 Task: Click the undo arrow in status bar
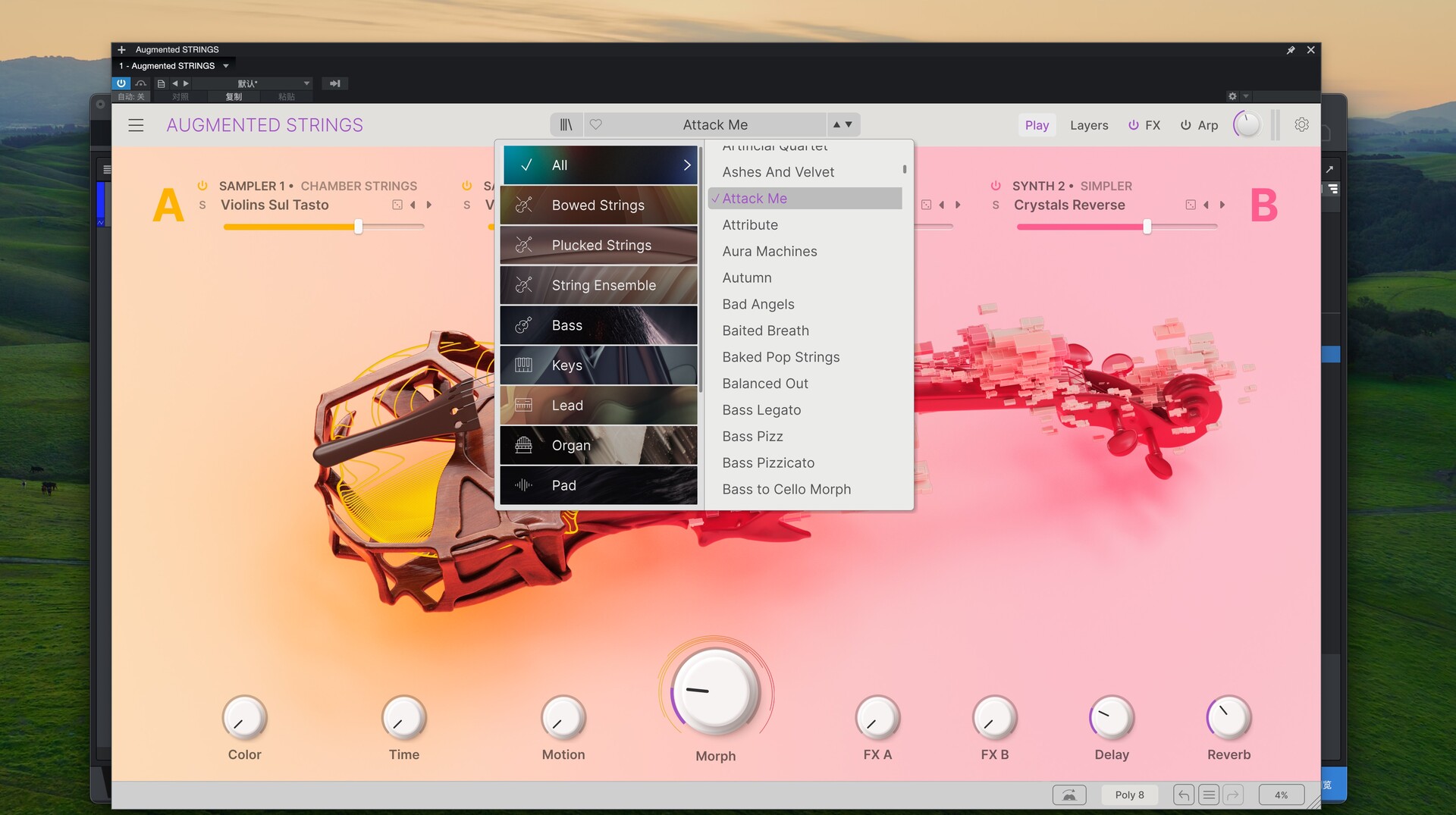coord(1184,795)
